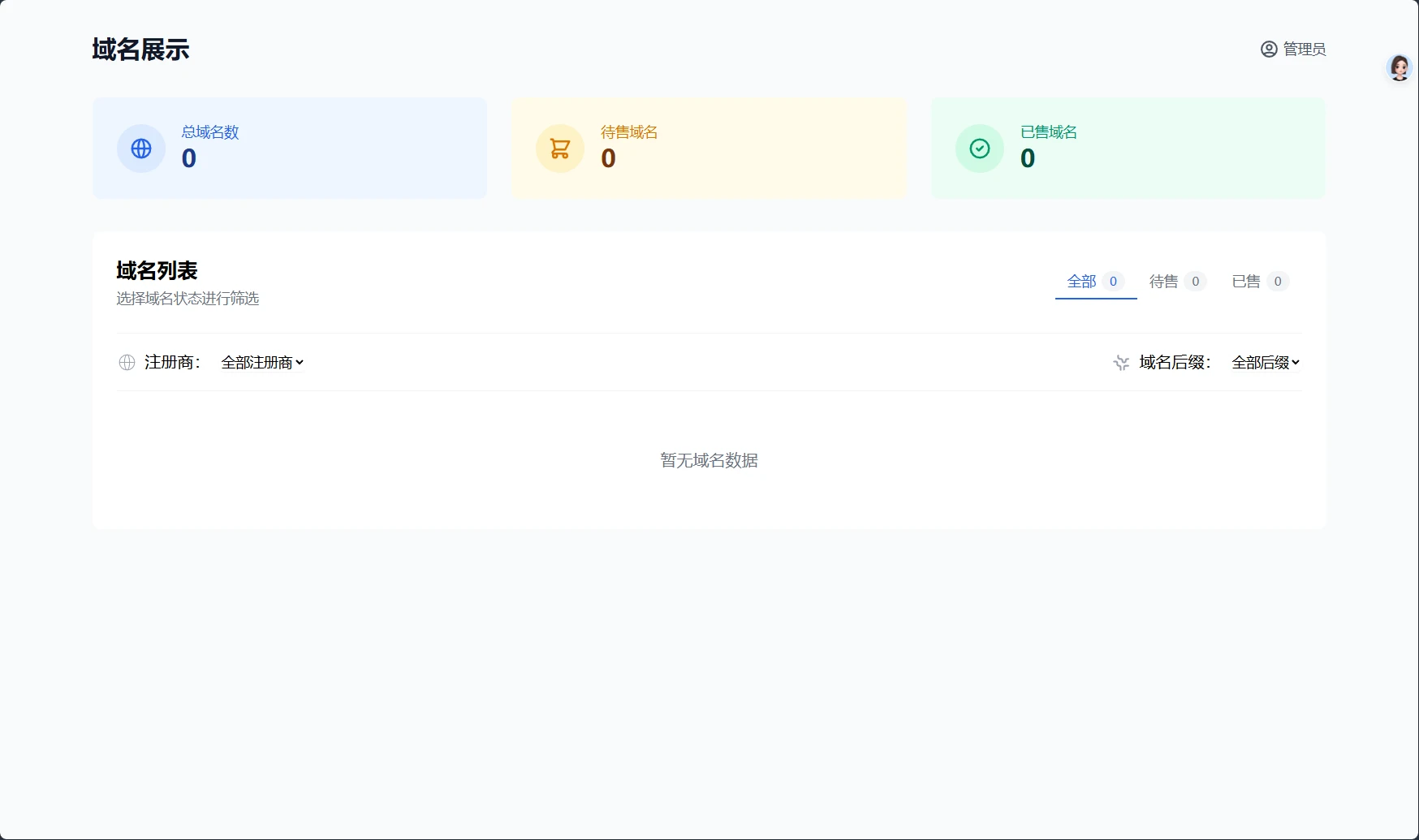Click the 选择域名状态进行筛选 subtitle text
The width and height of the screenshot is (1419, 840).
(x=188, y=299)
